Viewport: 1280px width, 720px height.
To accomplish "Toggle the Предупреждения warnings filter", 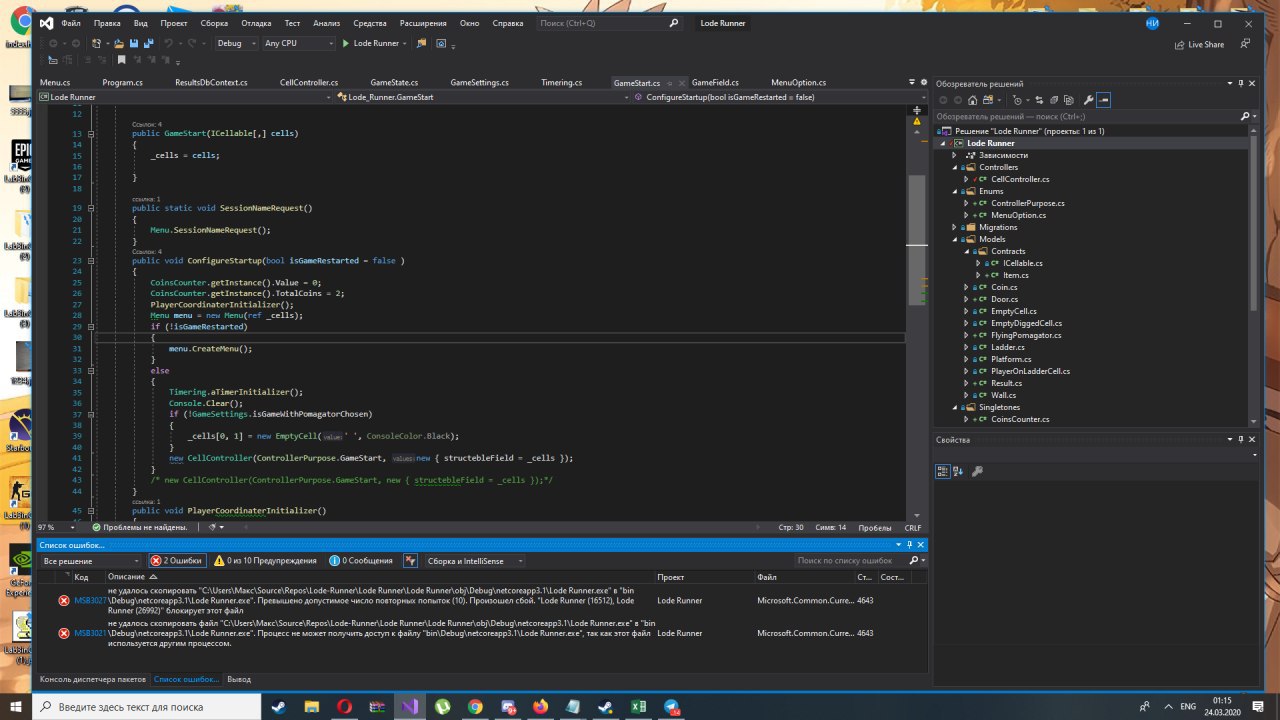I will (264, 561).
